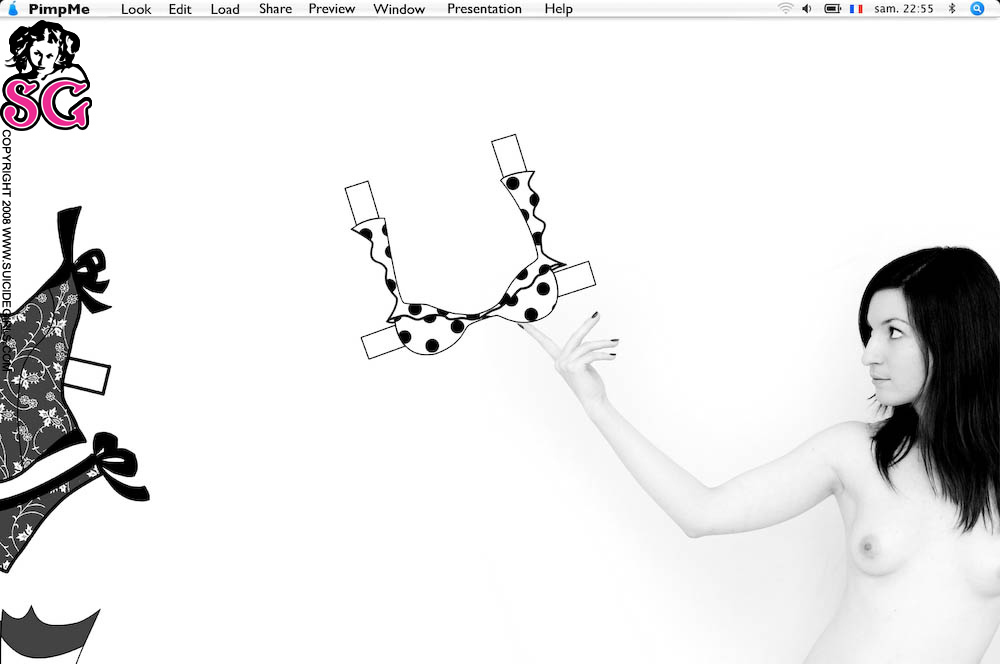Open Spotlight search magnifier icon
The height and width of the screenshot is (664, 1000).
[977, 8]
